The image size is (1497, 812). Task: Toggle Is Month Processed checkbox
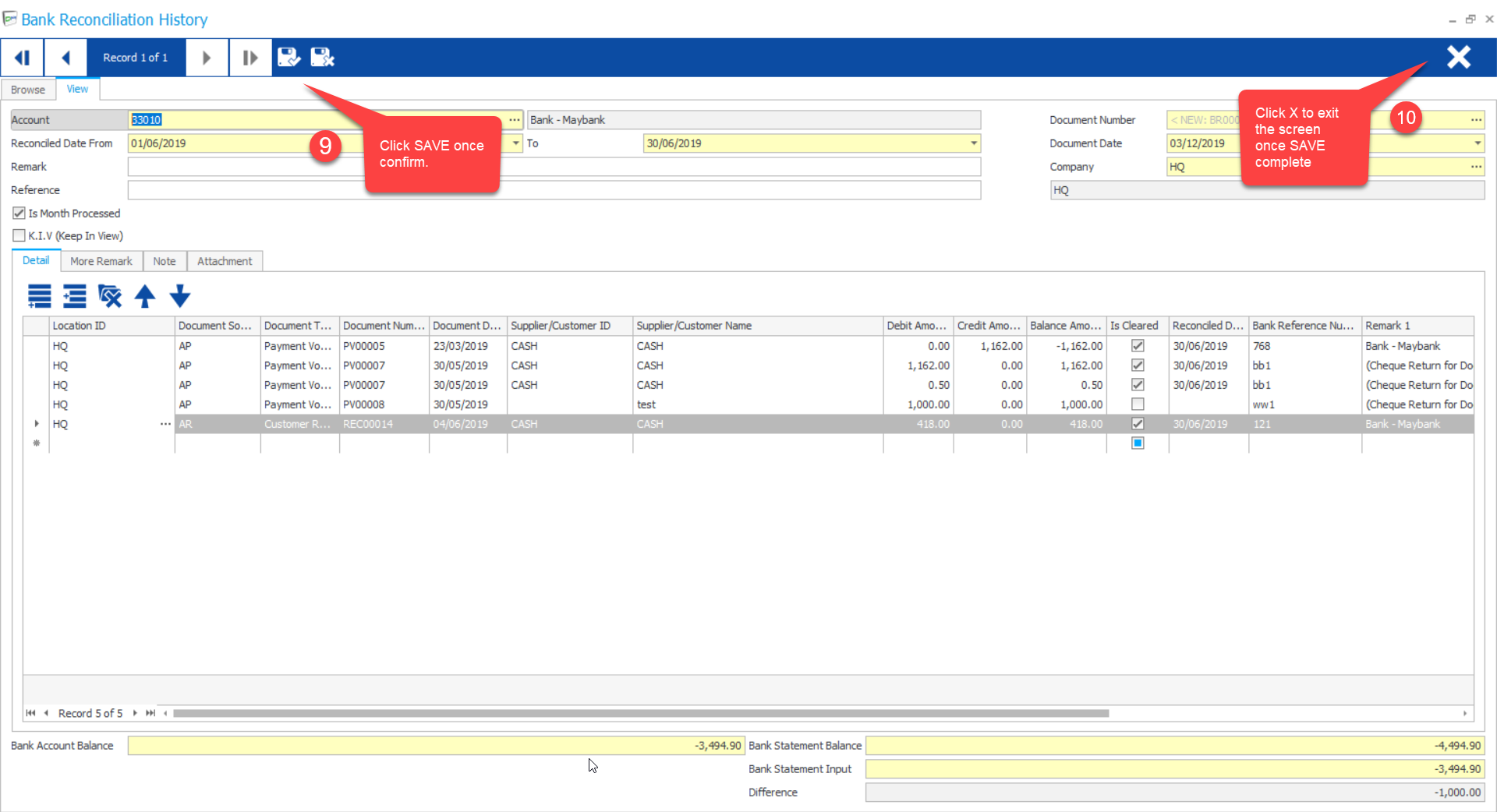19,213
